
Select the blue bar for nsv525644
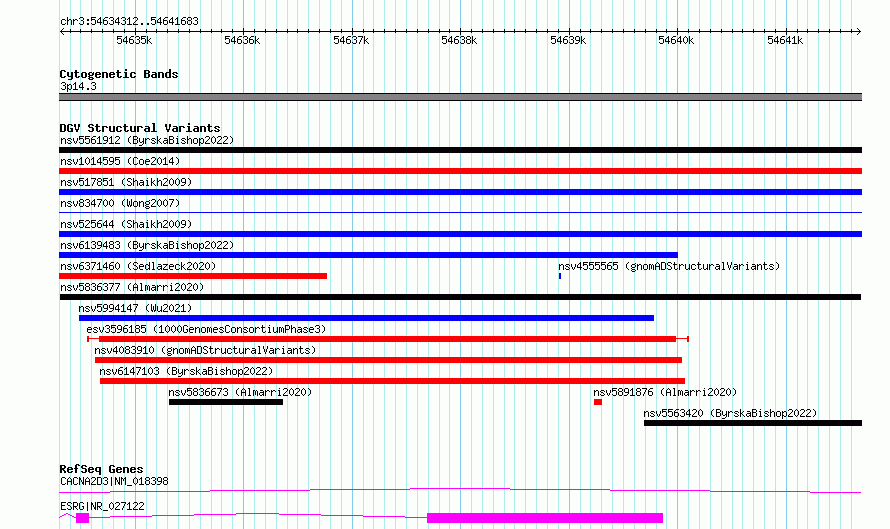click(x=460, y=234)
